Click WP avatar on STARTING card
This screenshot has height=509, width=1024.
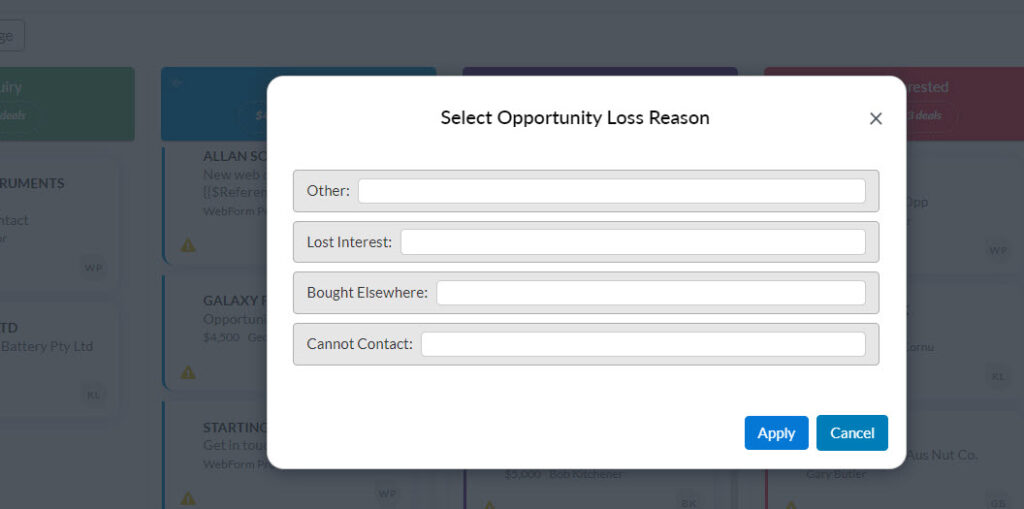coord(387,493)
